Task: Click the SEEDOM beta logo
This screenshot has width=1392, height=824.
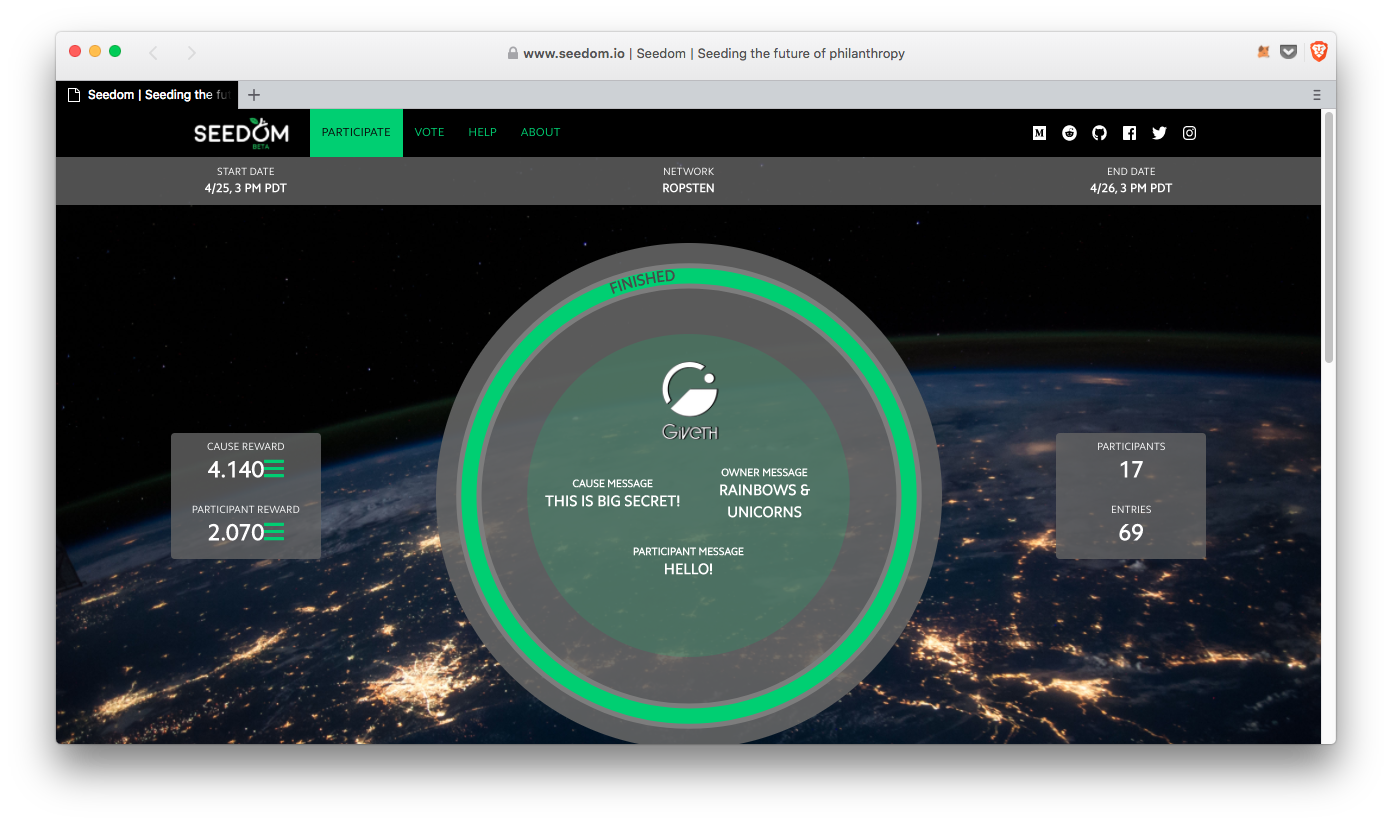Action: pos(241,132)
